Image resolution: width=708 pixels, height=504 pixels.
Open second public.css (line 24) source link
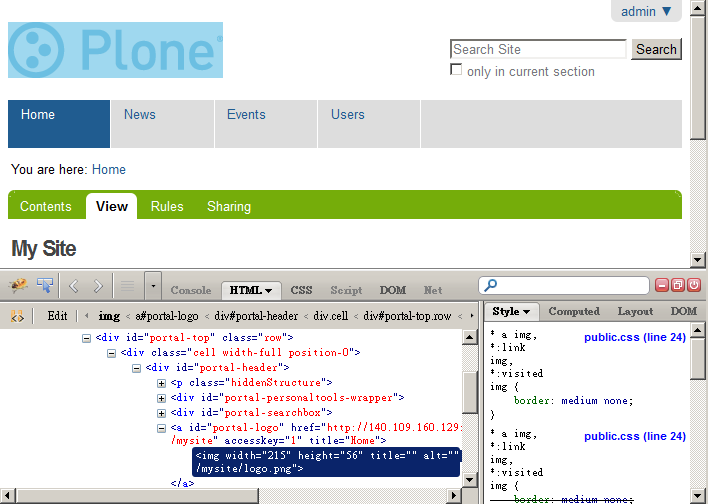[x=635, y=436]
